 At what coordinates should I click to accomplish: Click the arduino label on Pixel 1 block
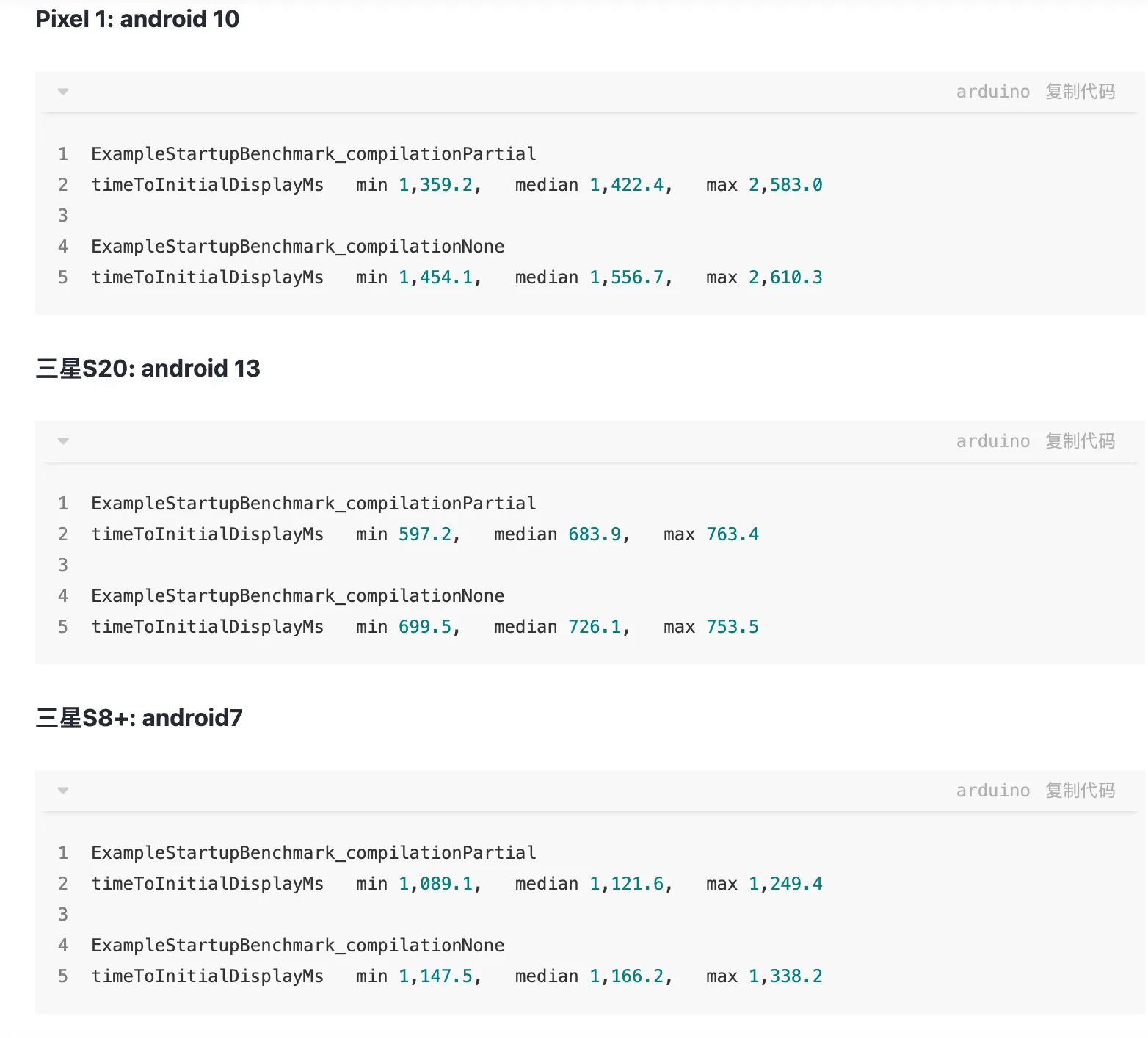coord(992,92)
